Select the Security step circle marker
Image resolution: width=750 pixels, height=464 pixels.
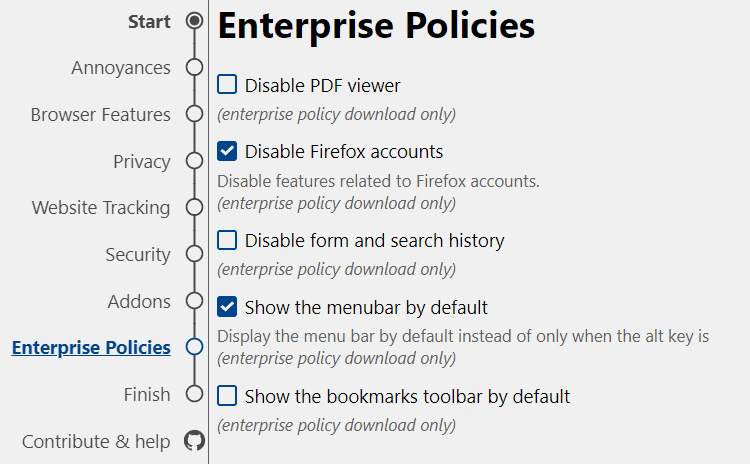click(195, 255)
